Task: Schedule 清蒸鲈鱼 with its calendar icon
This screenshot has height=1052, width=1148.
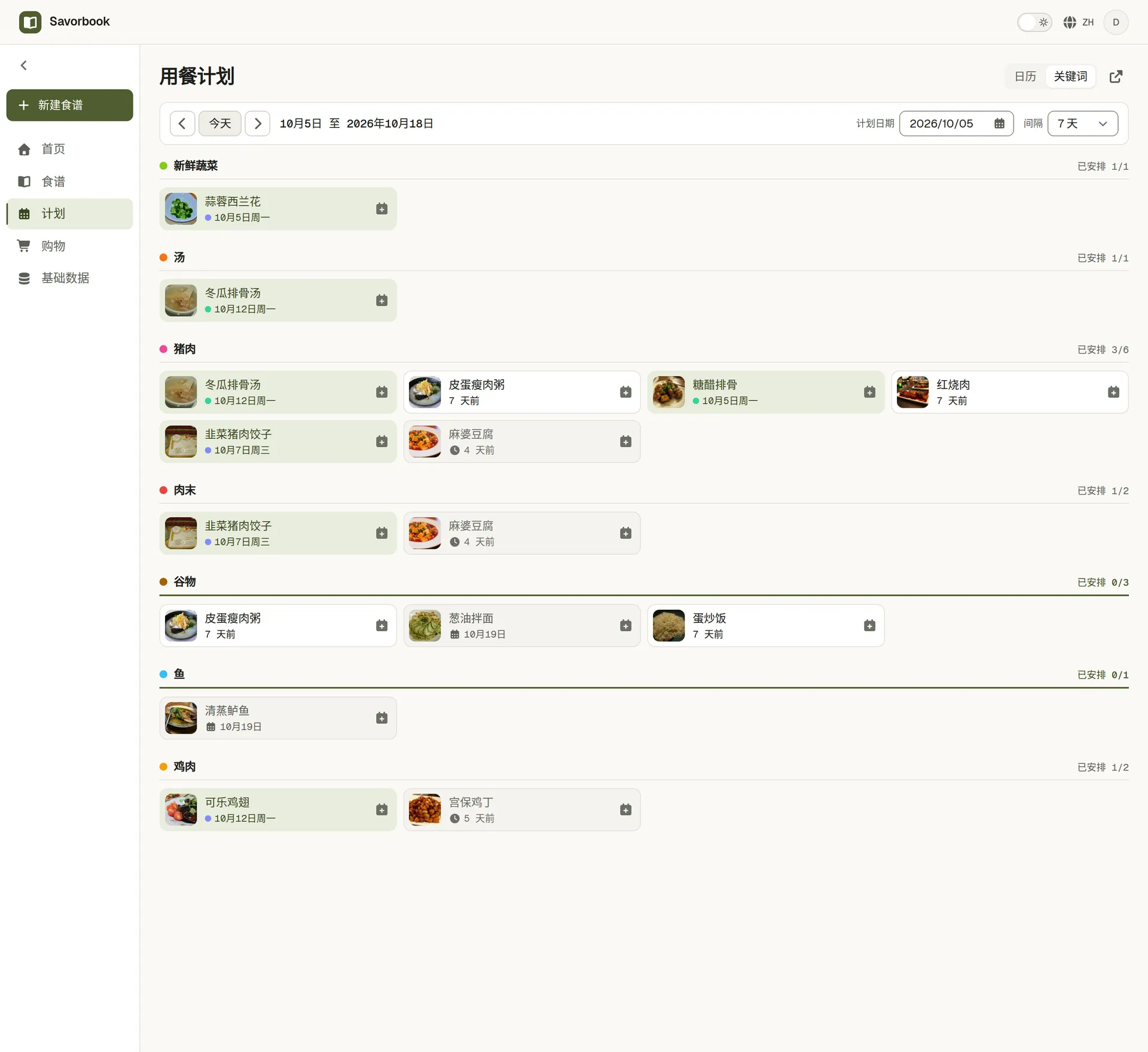Action: click(381, 718)
